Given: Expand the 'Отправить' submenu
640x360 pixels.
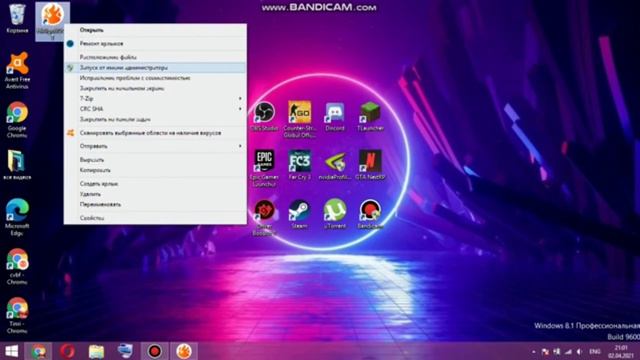Looking at the screenshot, I should click(x=155, y=146).
